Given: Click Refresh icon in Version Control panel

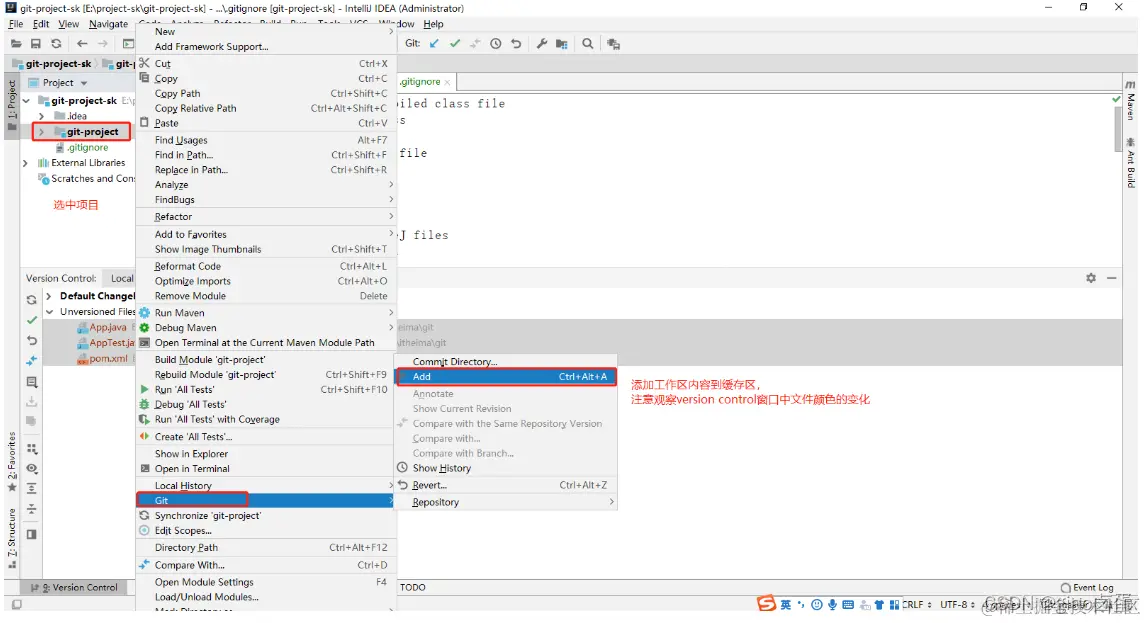Looking at the screenshot, I should (31, 300).
